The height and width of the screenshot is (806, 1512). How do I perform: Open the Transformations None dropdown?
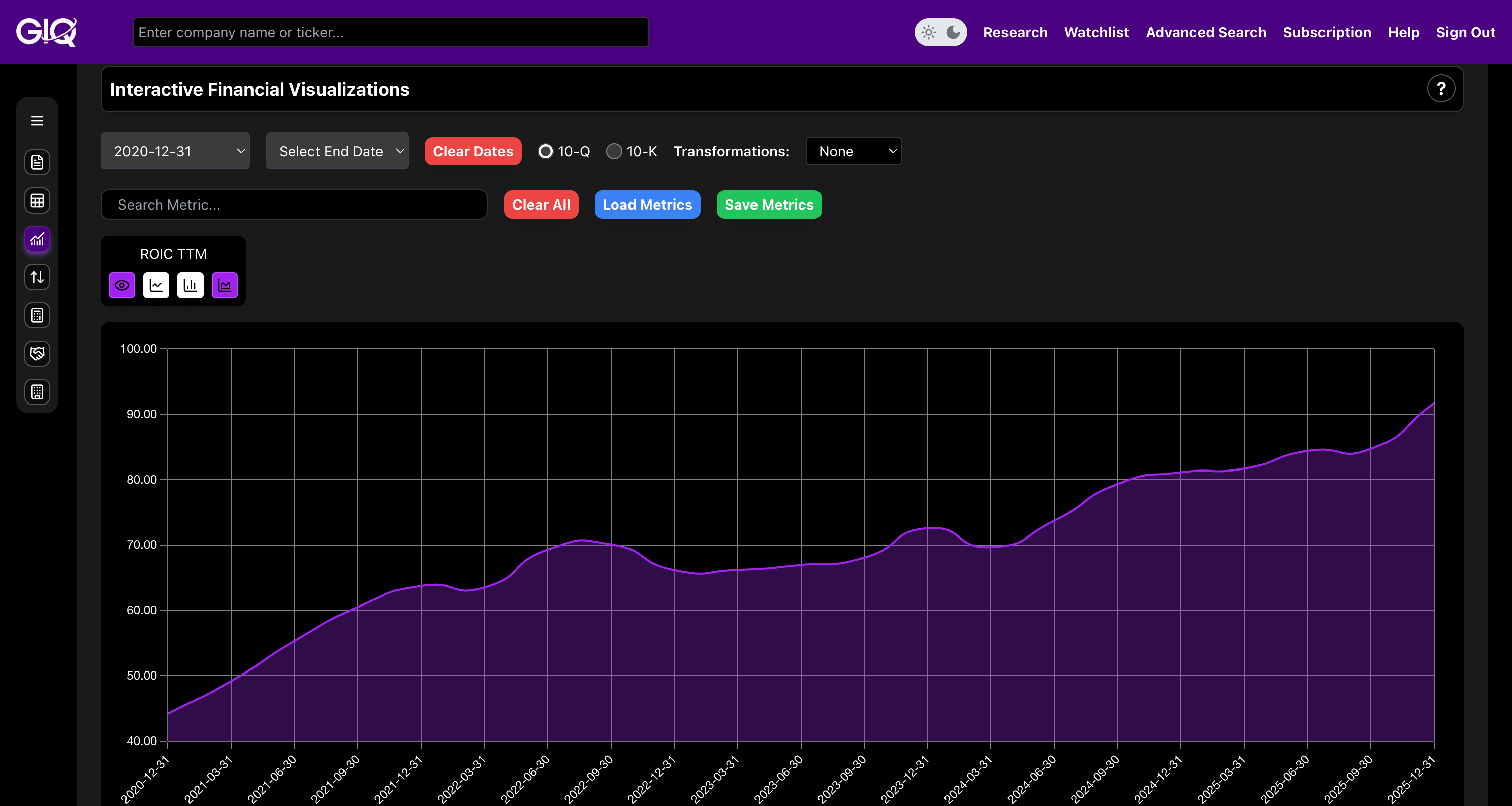click(x=853, y=151)
